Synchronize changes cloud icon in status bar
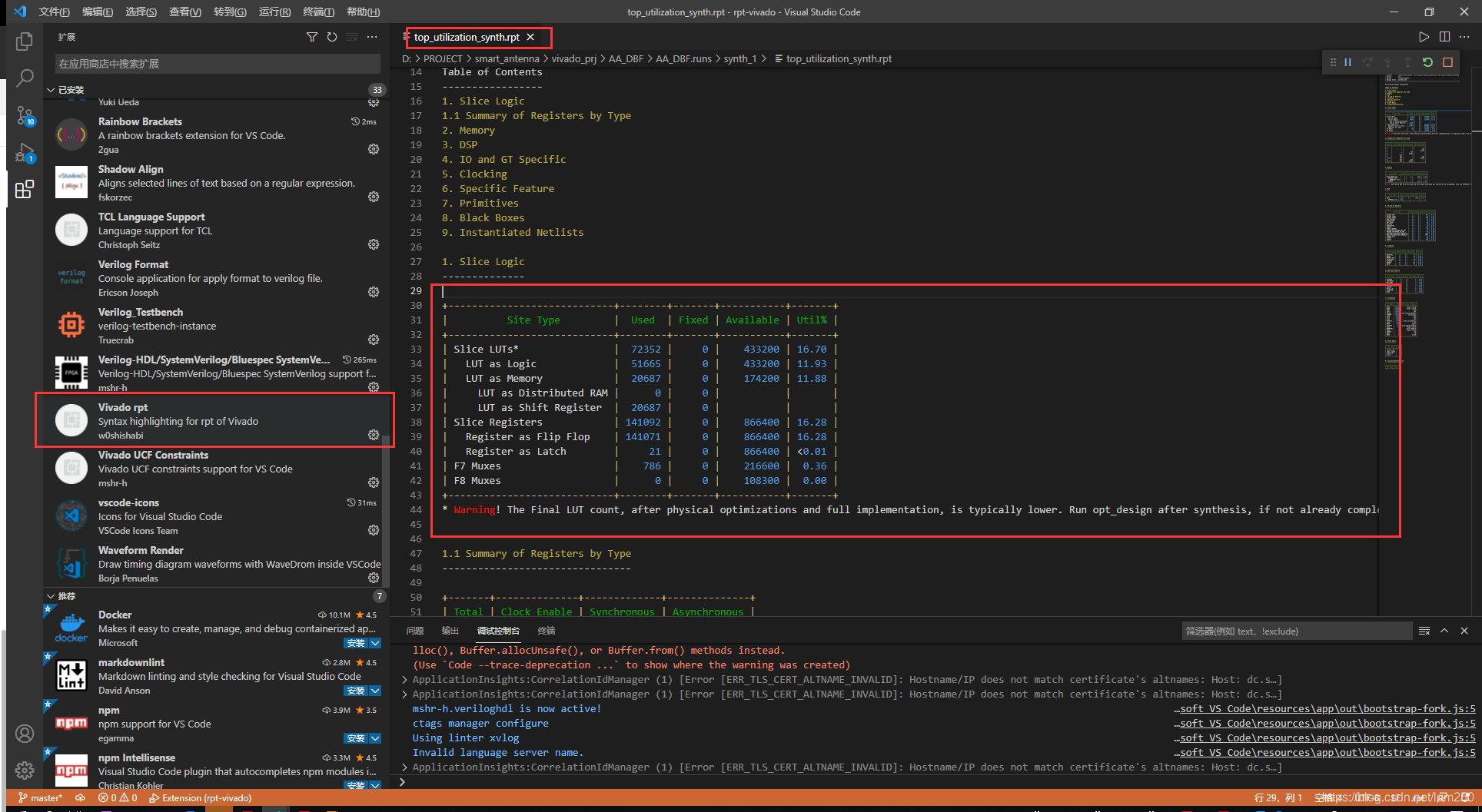The width and height of the screenshot is (1482, 812). click(80, 798)
